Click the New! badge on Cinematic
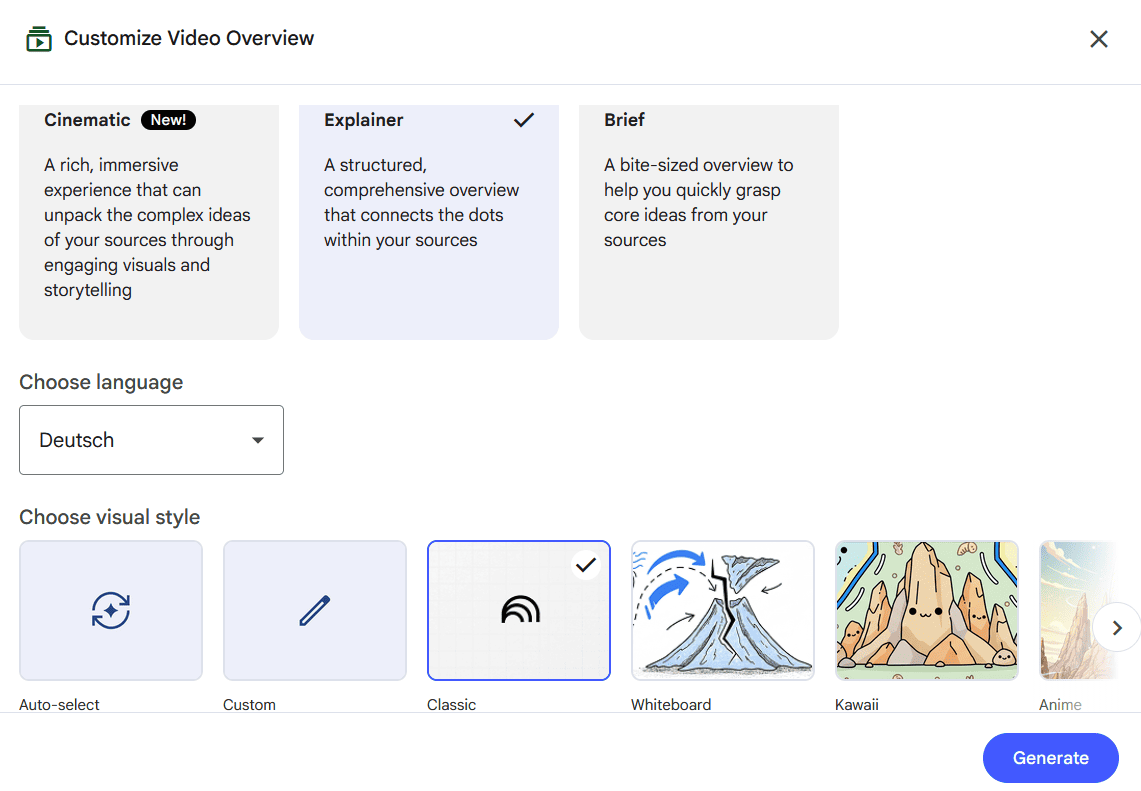This screenshot has height=791, width=1141. (167, 119)
